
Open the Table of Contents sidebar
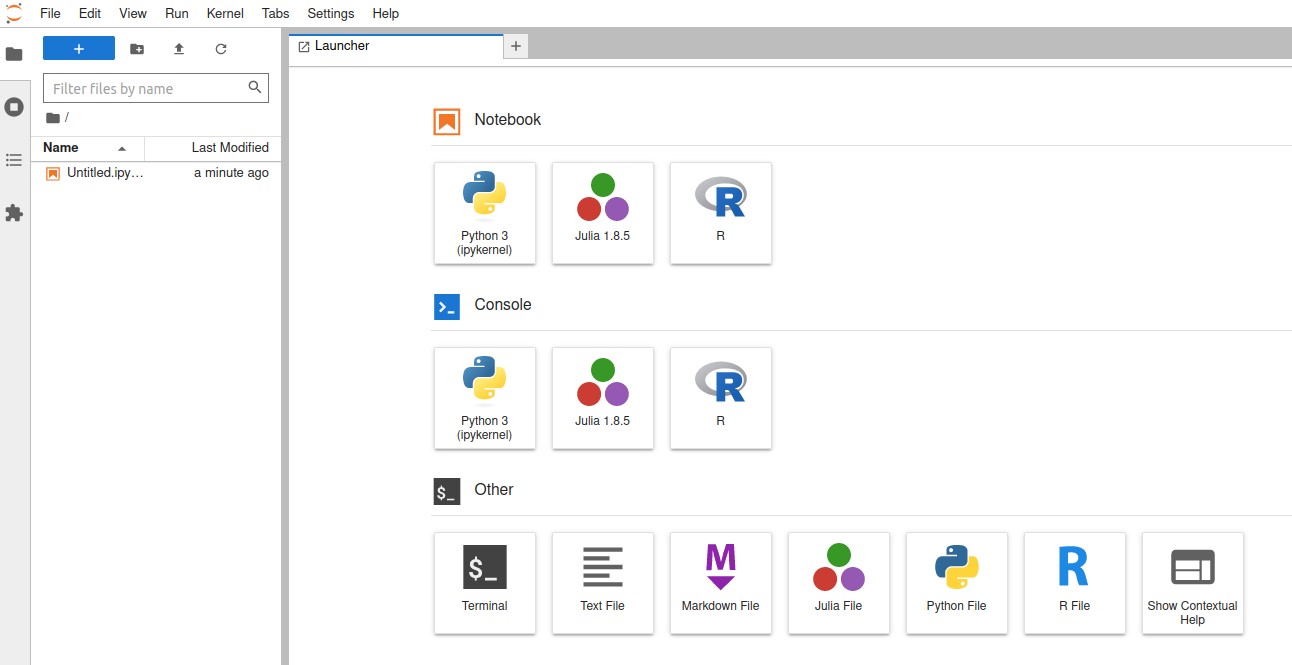tap(14, 160)
